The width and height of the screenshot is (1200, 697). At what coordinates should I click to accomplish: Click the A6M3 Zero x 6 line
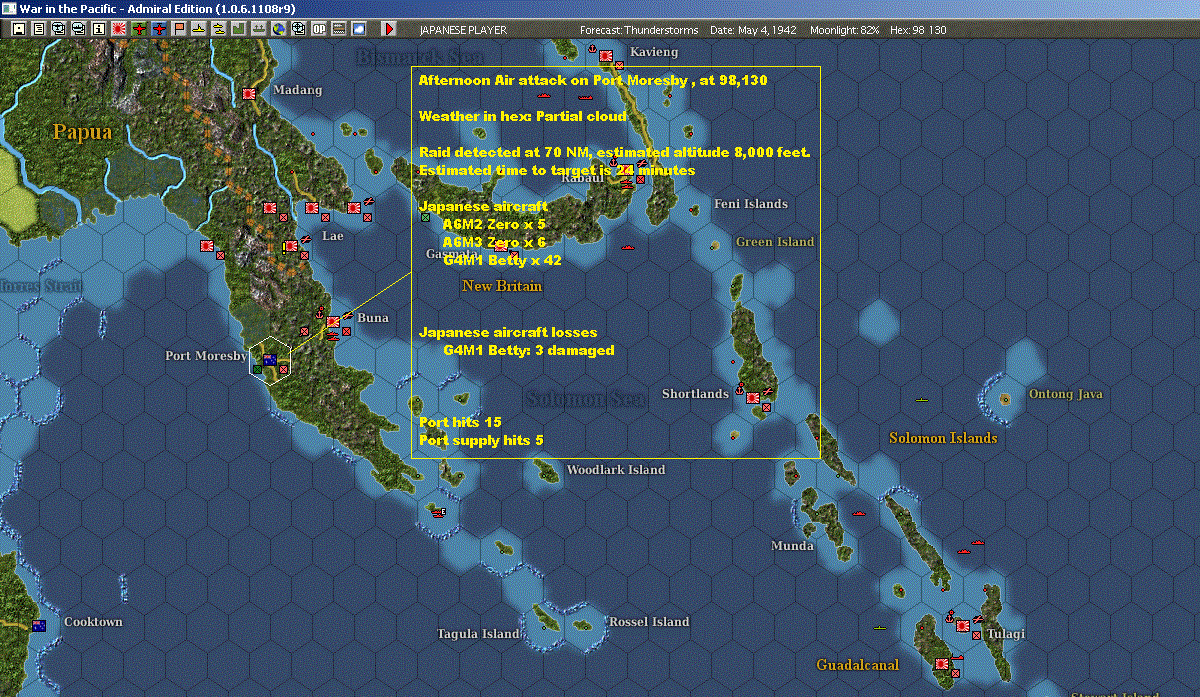pos(495,242)
